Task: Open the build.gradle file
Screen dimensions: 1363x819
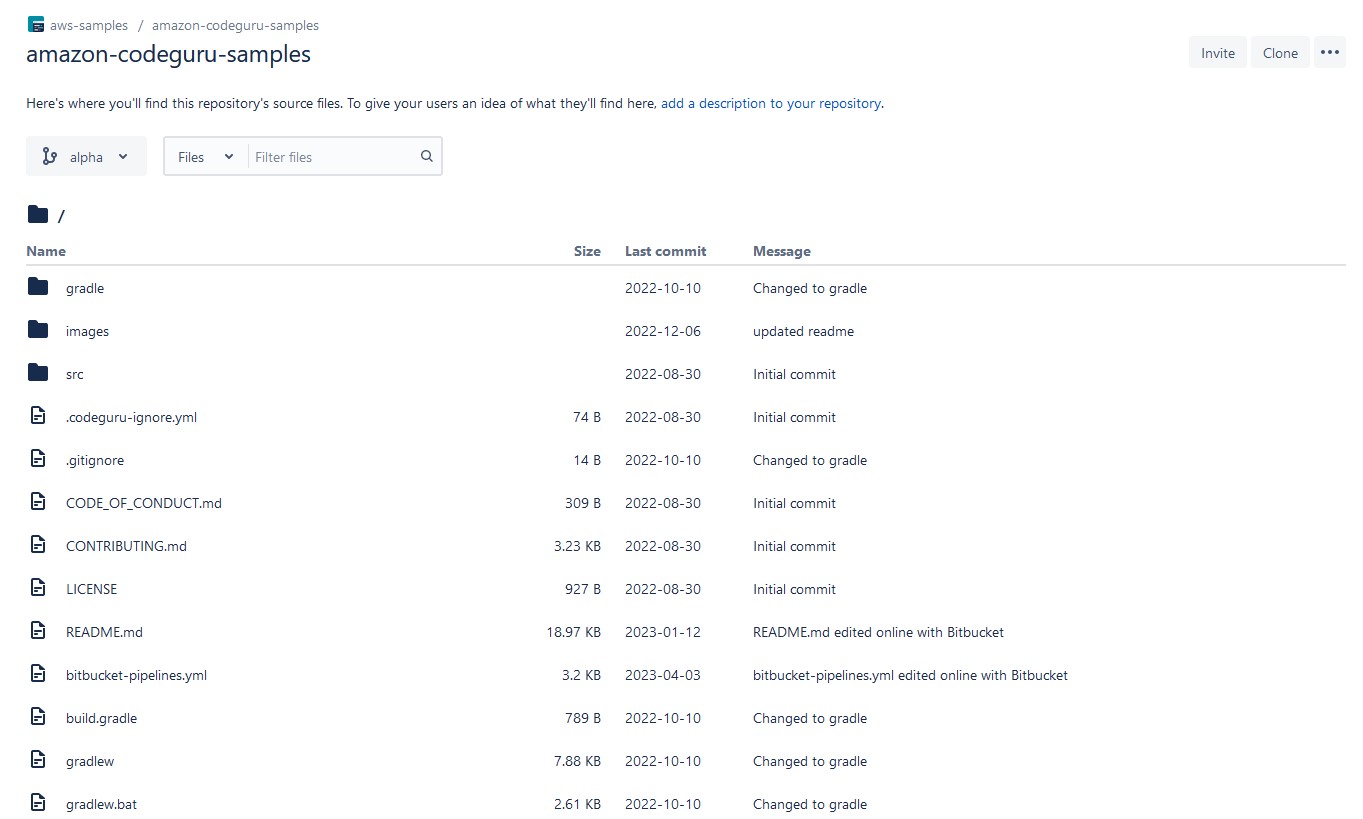Action: click(101, 718)
